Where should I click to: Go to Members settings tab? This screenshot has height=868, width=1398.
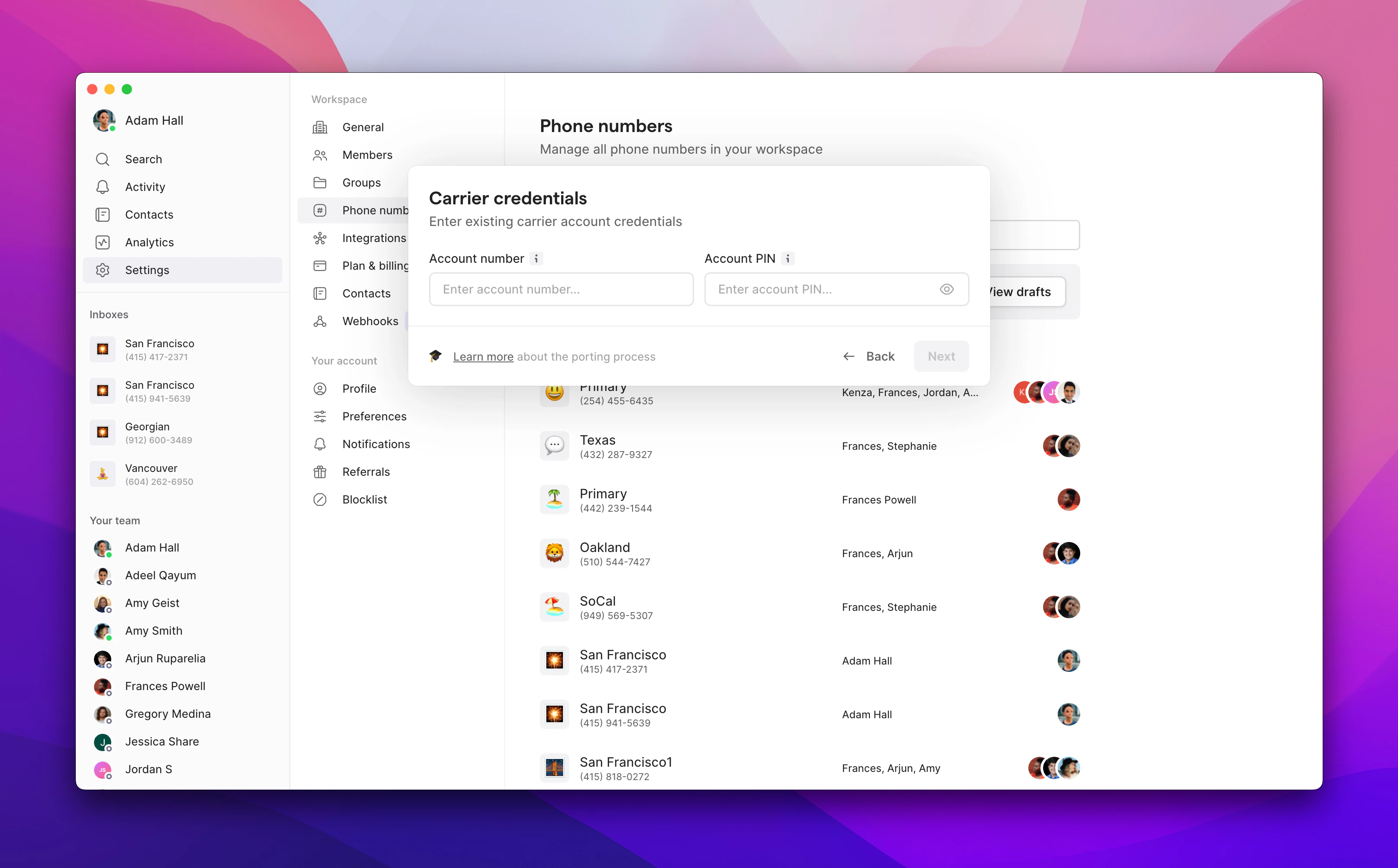tap(367, 155)
